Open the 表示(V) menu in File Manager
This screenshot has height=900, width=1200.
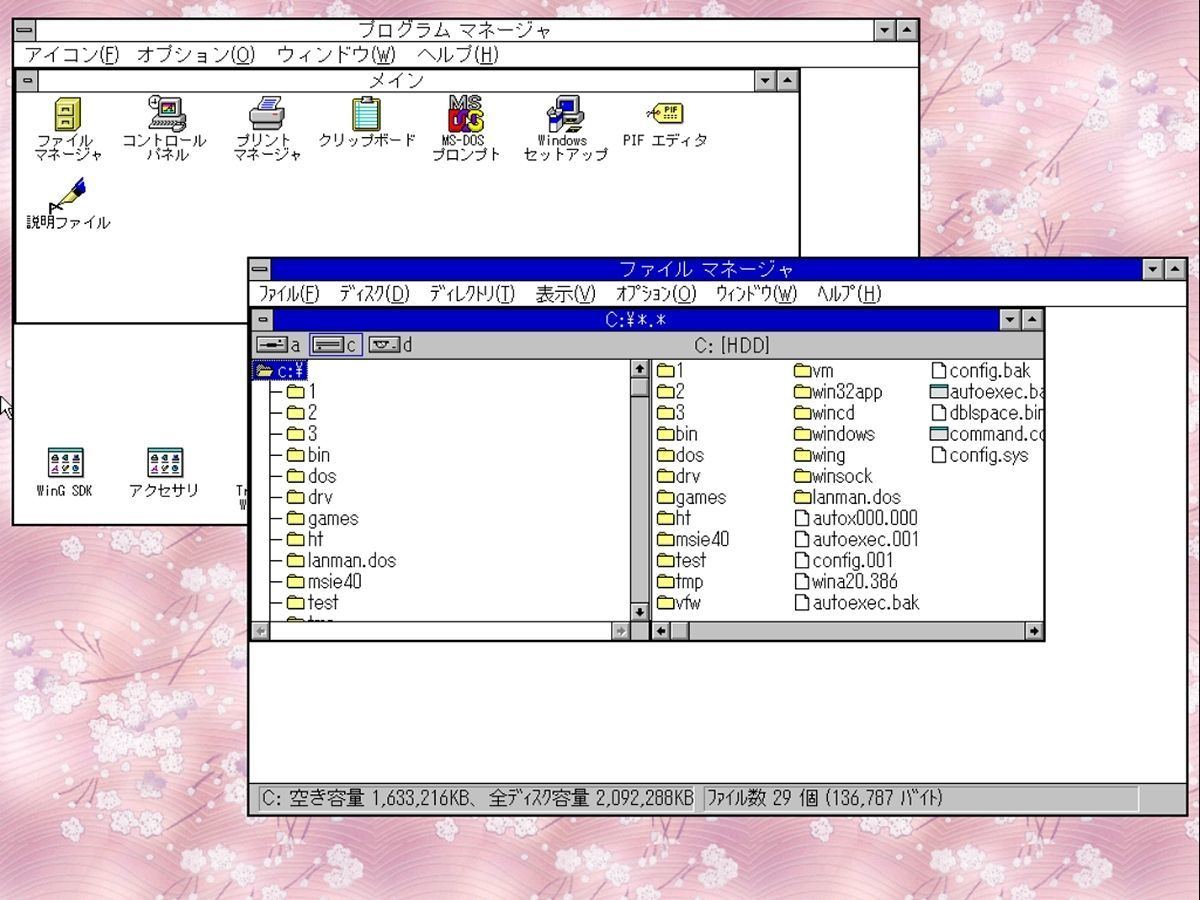[x=565, y=293]
